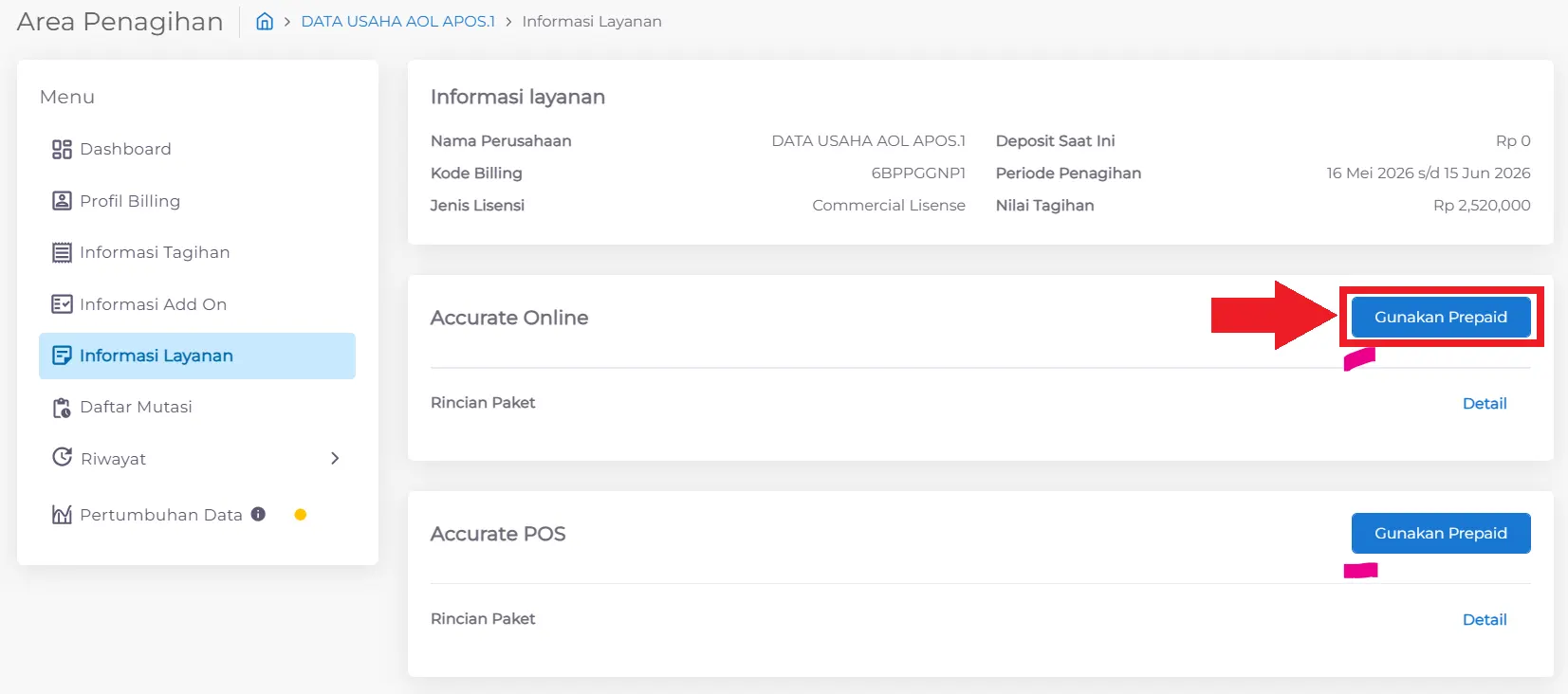Click the Accurate POS section heading
This screenshot has height=694, width=1568.
tap(498, 534)
